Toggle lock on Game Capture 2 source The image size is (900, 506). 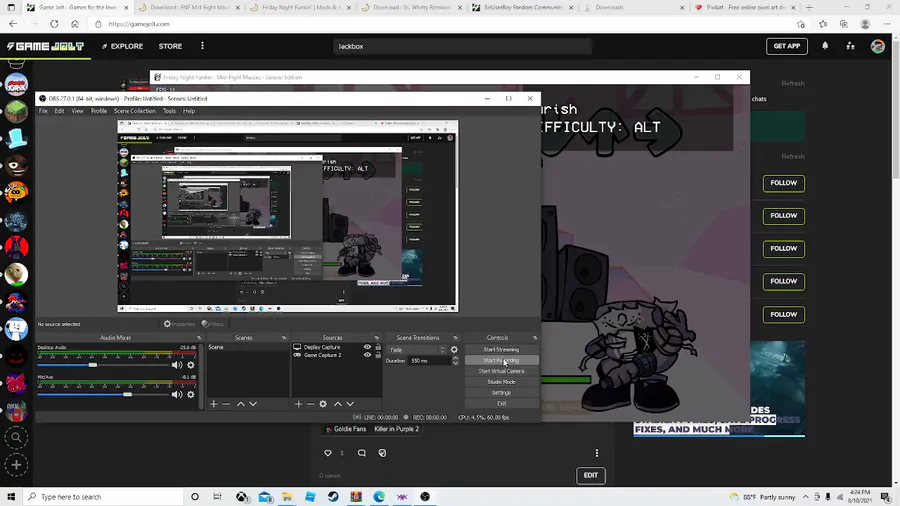(378, 355)
